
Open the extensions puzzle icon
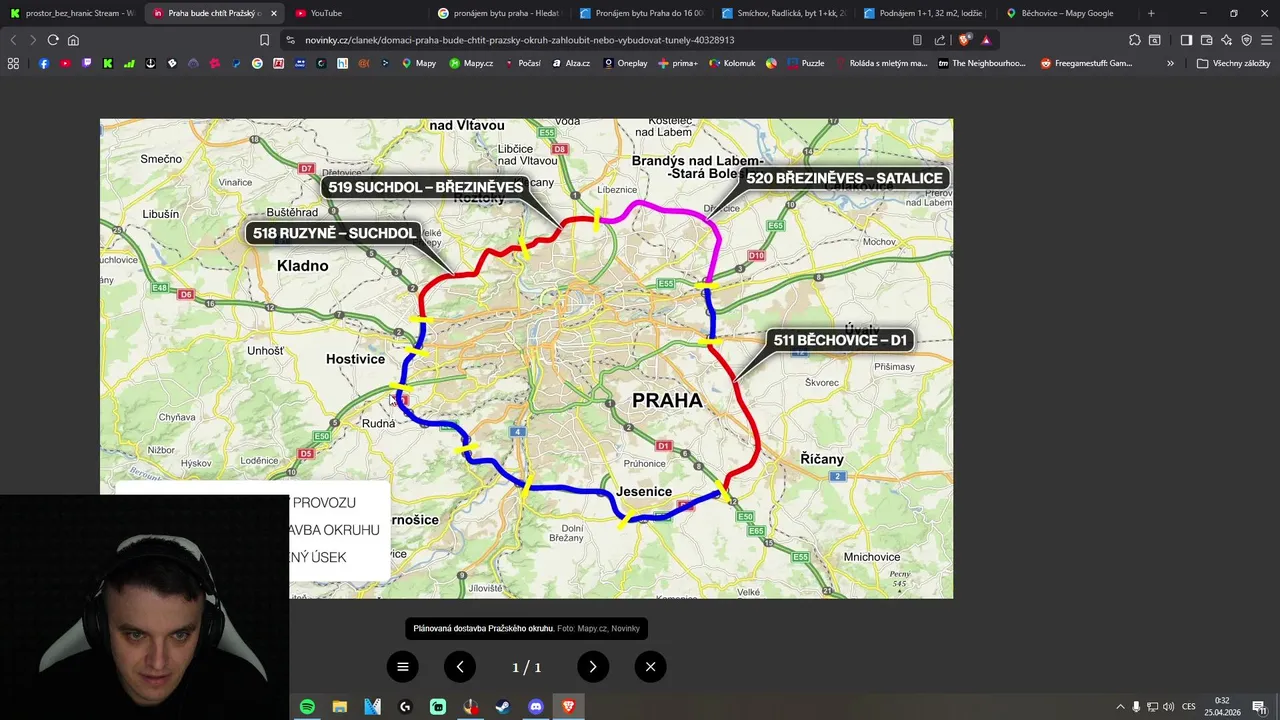tap(1135, 40)
